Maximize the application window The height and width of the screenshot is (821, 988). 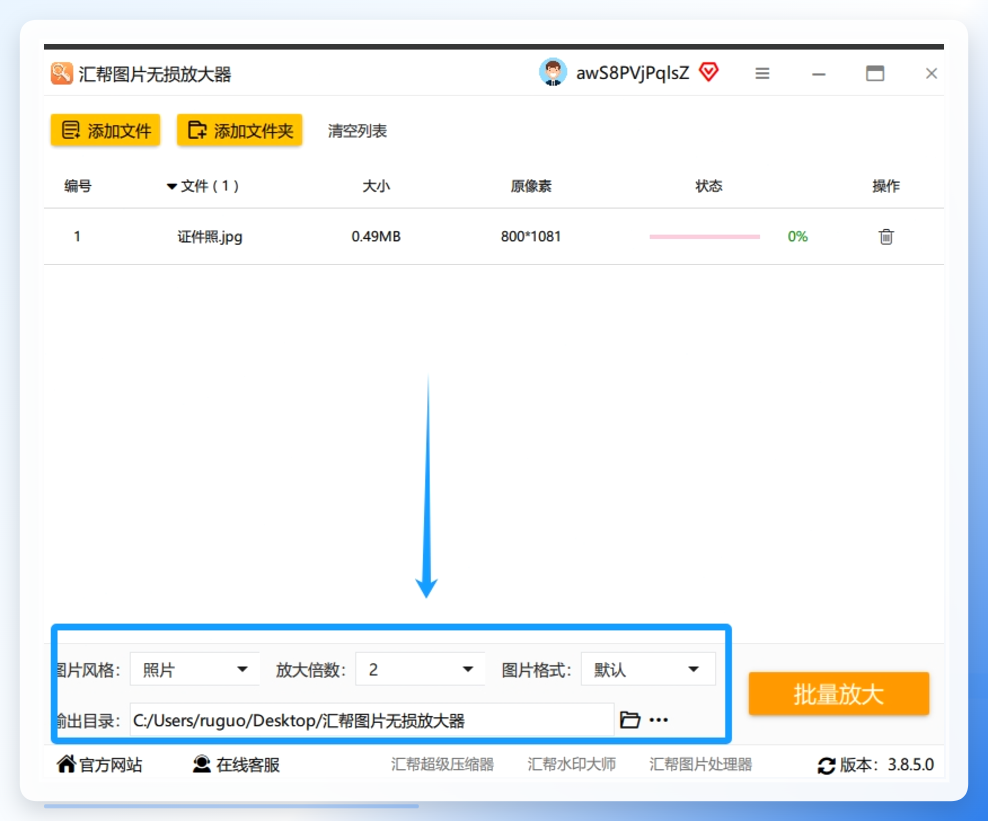[x=875, y=74]
